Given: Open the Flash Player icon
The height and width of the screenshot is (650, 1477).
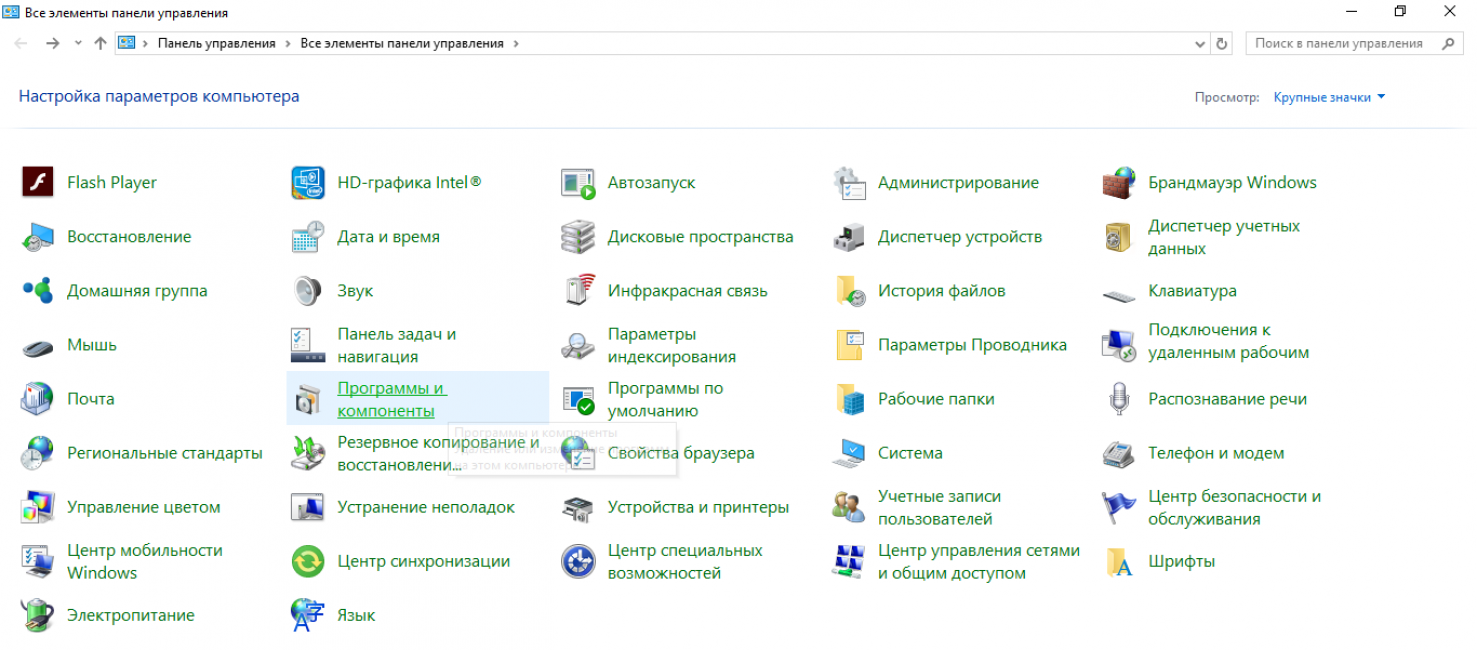Looking at the screenshot, I should 38,182.
